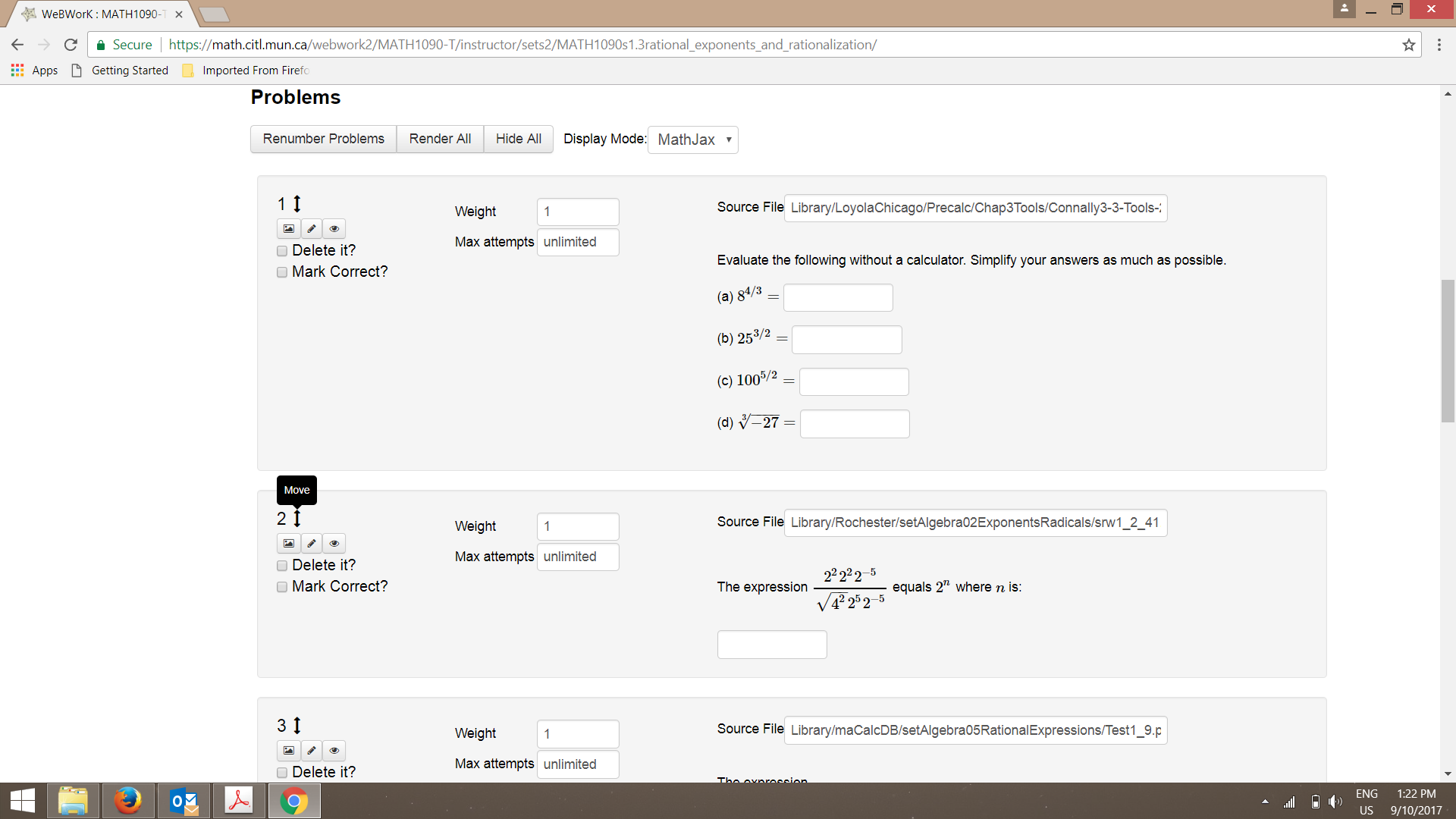Open the Getting Started bookmark
This screenshot has height=819, width=1456.
(x=120, y=71)
